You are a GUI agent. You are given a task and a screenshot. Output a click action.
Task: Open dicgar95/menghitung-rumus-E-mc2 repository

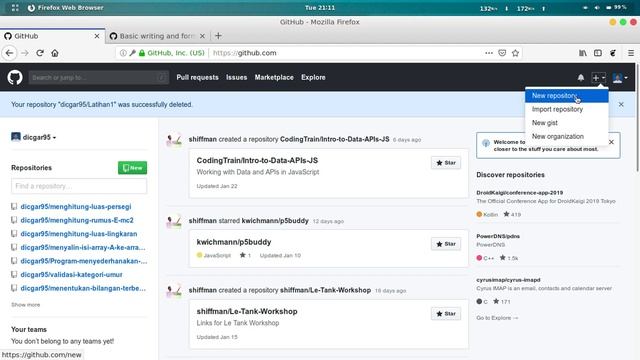[77, 220]
